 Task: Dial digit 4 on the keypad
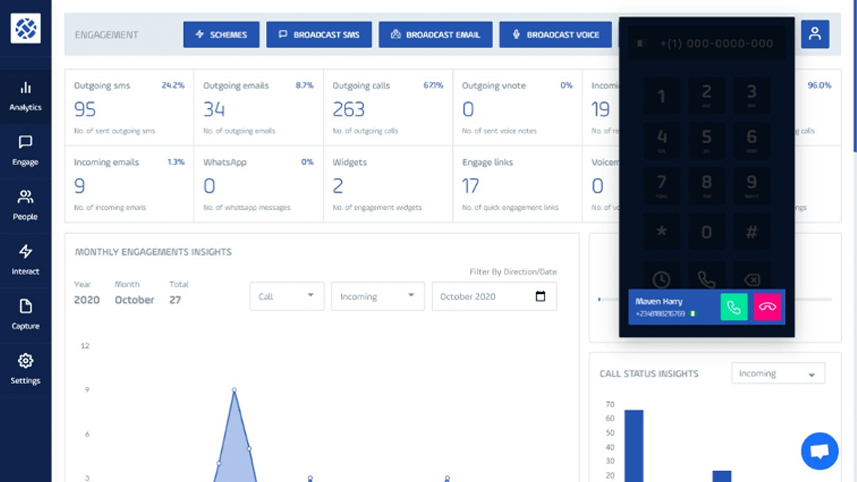point(661,141)
